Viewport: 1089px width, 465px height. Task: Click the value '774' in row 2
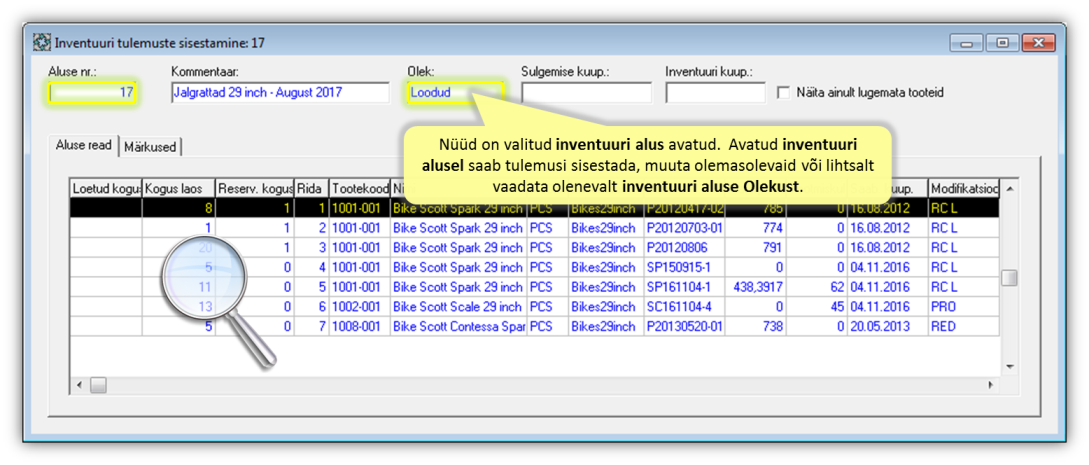click(x=756, y=227)
